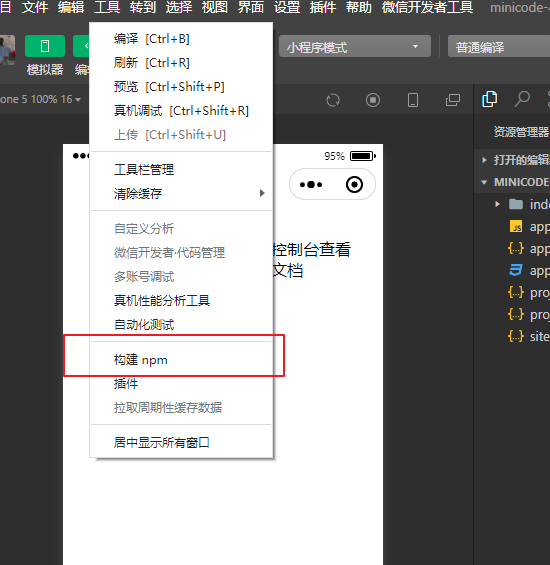This screenshot has width=550, height=565.
Task: Open the device model and zoom dropdown
Action: point(40,99)
